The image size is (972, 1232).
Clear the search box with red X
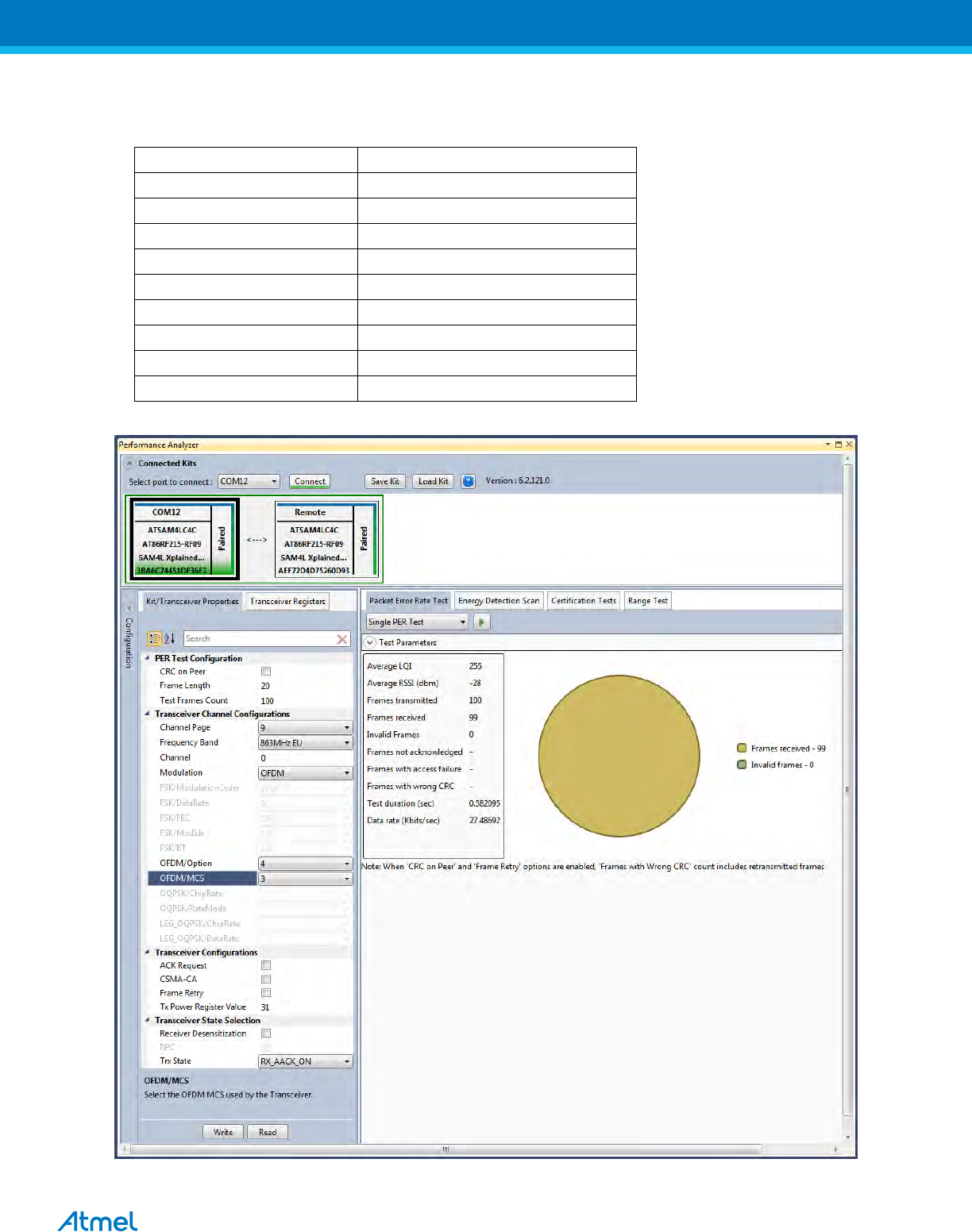342,639
